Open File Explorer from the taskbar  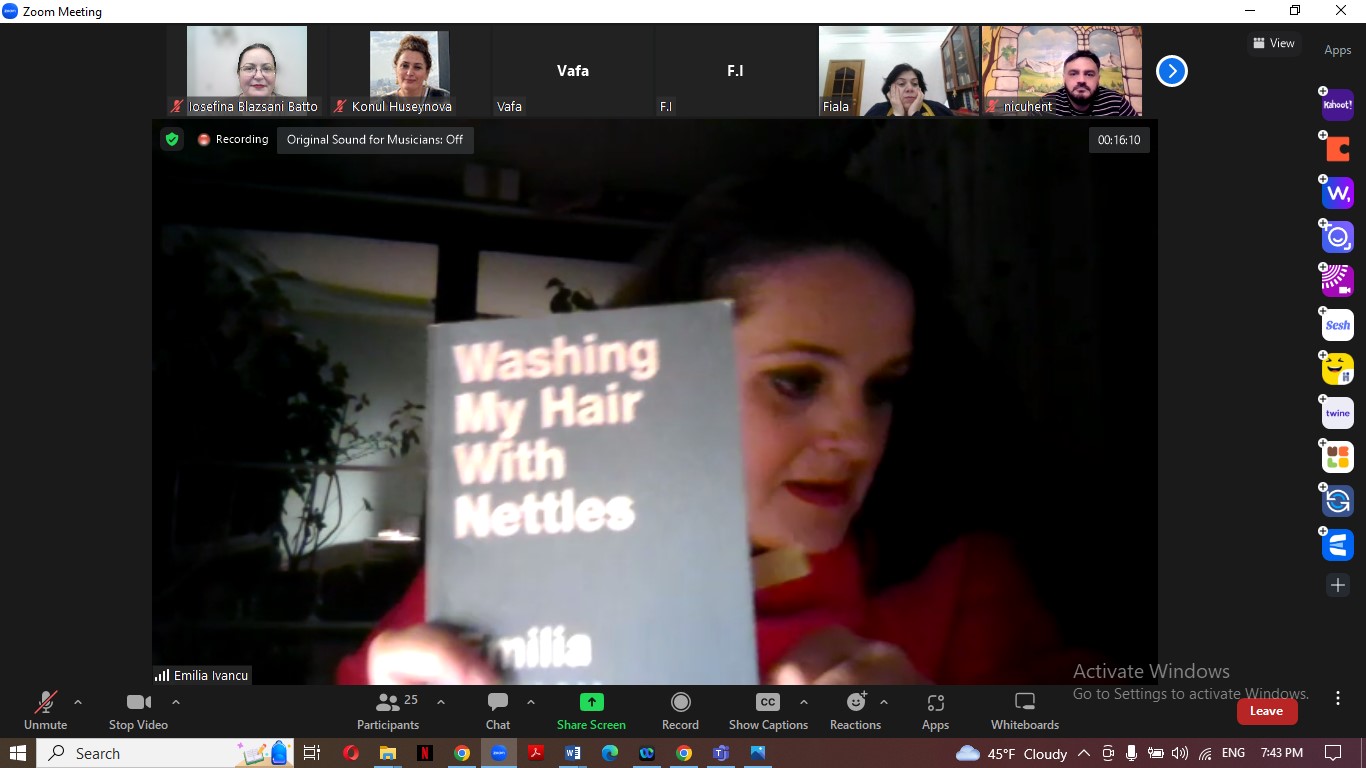tap(388, 753)
